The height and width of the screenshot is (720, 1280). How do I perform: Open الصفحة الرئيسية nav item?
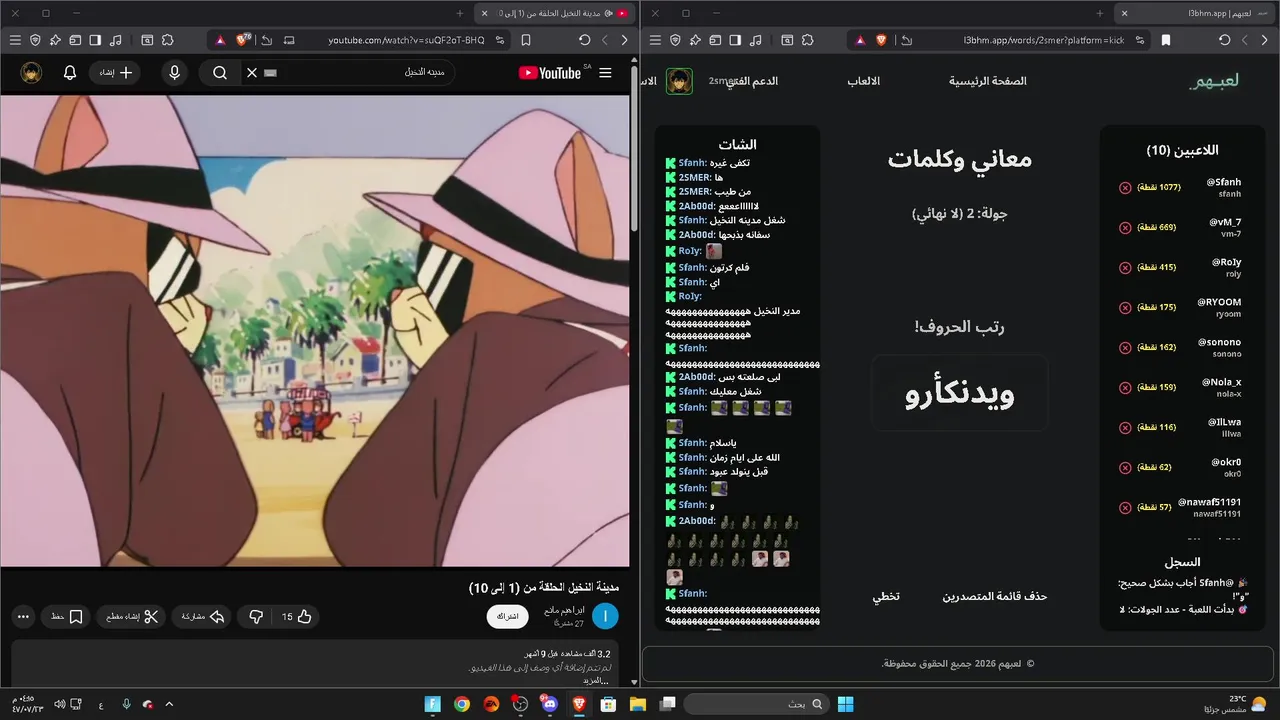click(988, 81)
